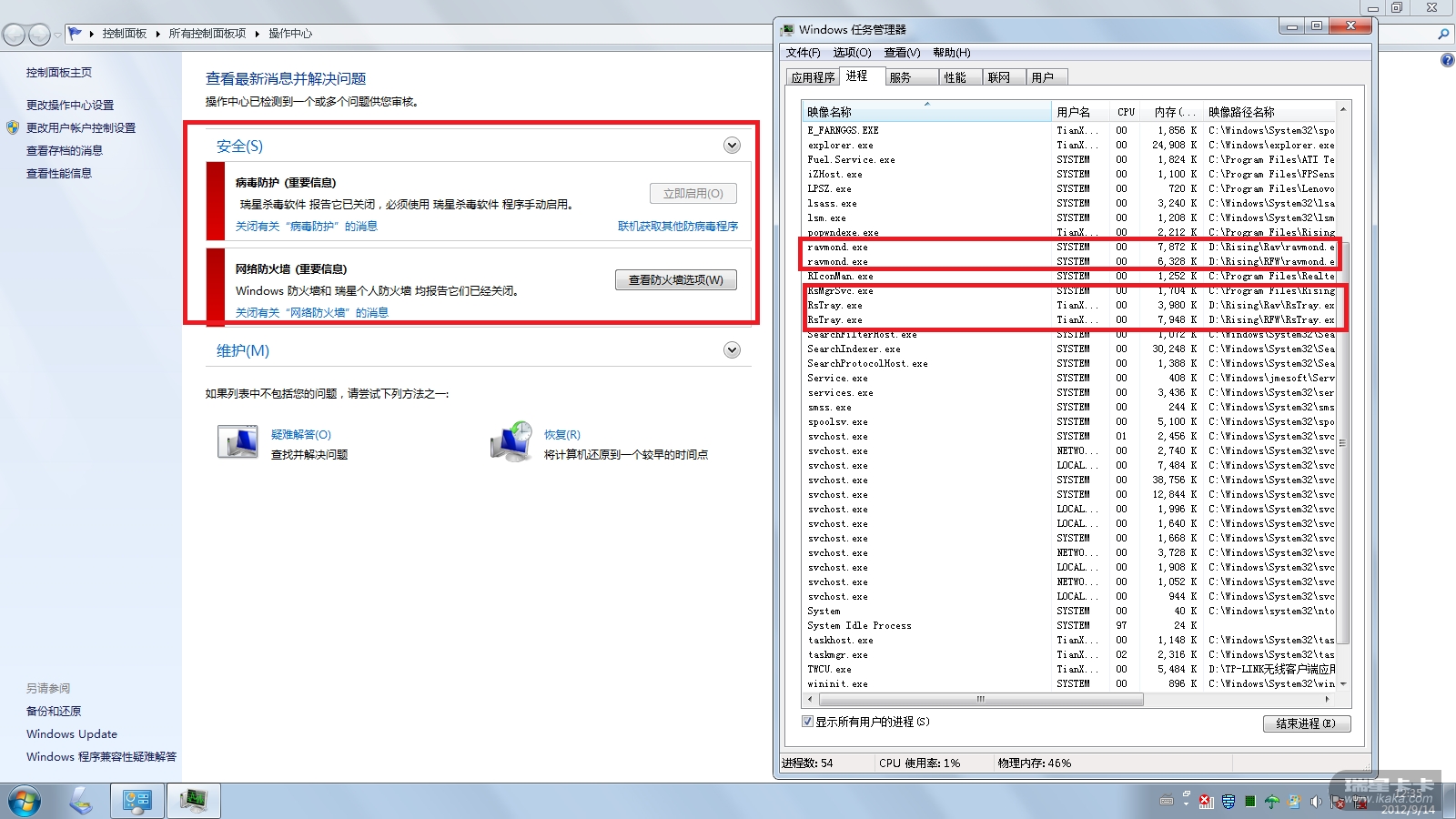Click the Windows-logo tray icon beside the umbrella
Image resolution: width=1456 pixels, height=819 pixels.
point(1294,802)
